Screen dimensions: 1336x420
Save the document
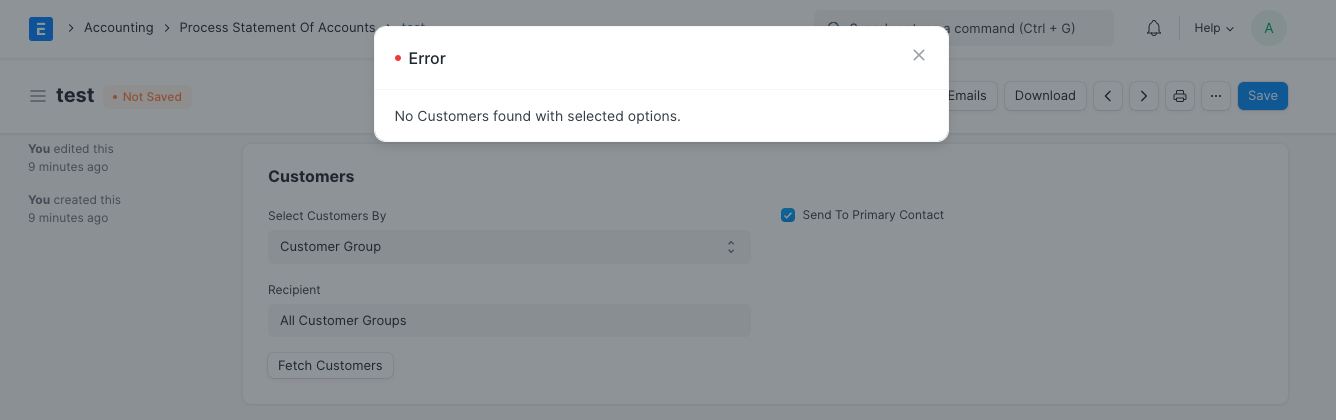1262,96
